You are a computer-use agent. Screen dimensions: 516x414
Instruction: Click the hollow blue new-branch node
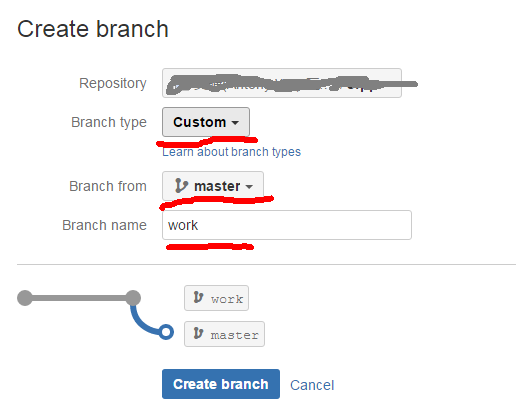pyautogui.click(x=166, y=332)
